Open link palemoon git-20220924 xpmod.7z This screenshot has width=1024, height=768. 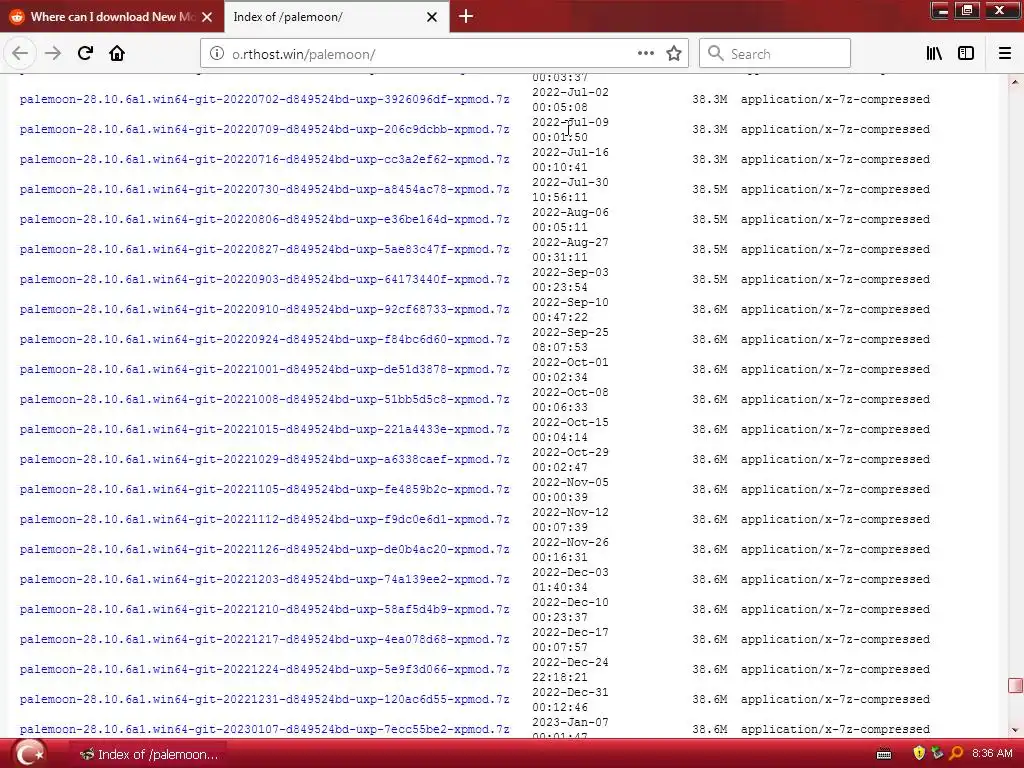264,340
